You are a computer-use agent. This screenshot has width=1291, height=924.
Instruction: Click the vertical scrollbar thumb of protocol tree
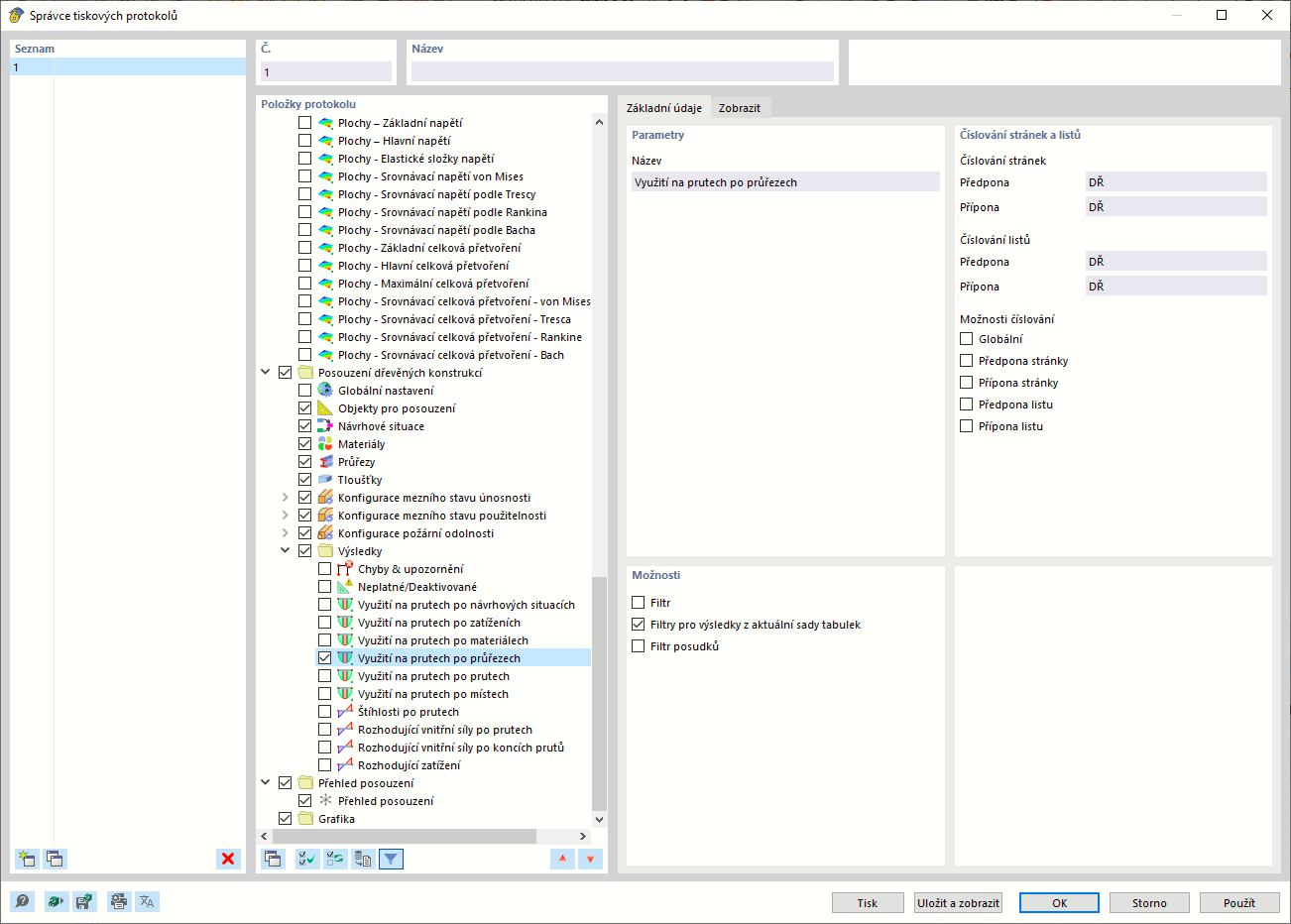tap(599, 694)
